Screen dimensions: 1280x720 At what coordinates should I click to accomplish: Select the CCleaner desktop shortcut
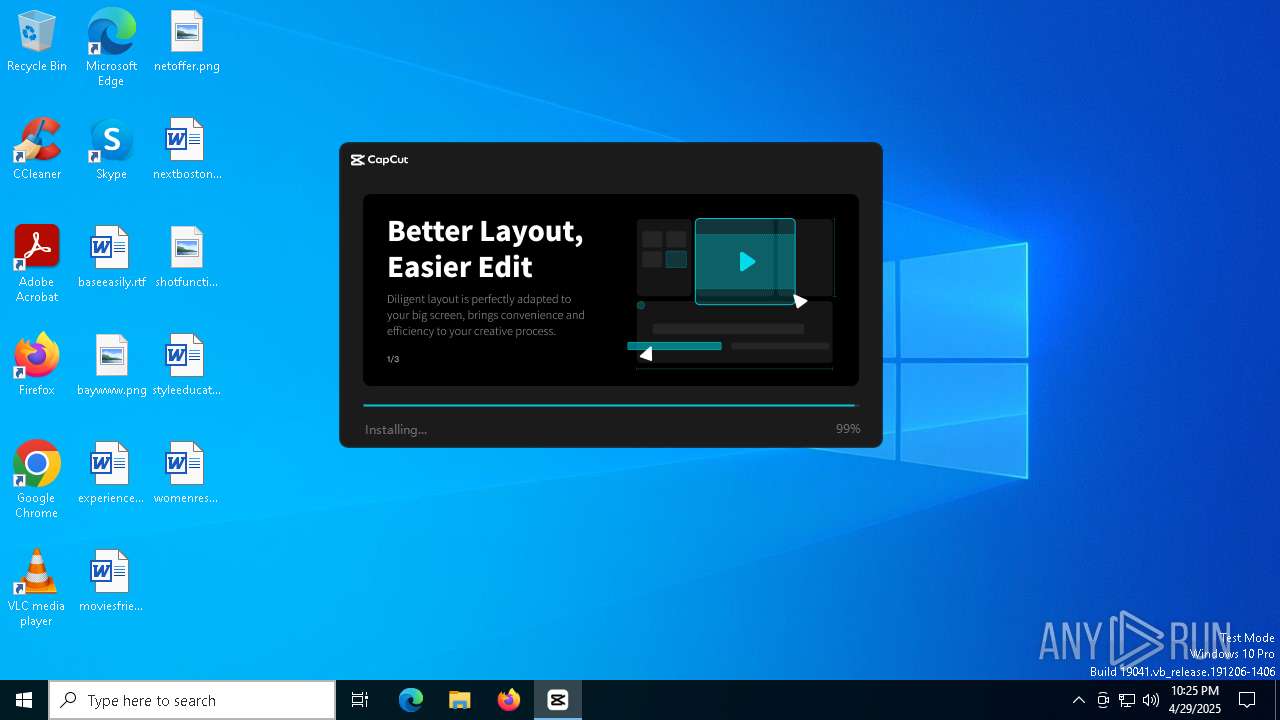click(36, 149)
